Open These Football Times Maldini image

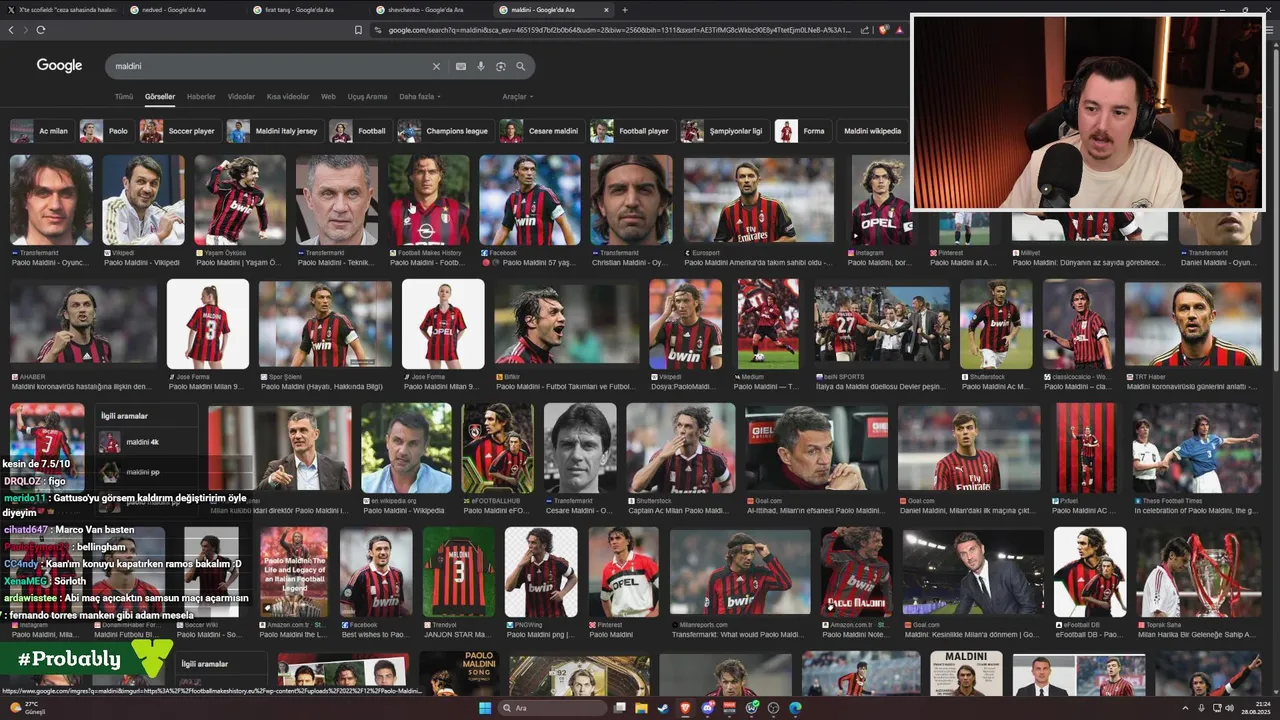click(1196, 448)
